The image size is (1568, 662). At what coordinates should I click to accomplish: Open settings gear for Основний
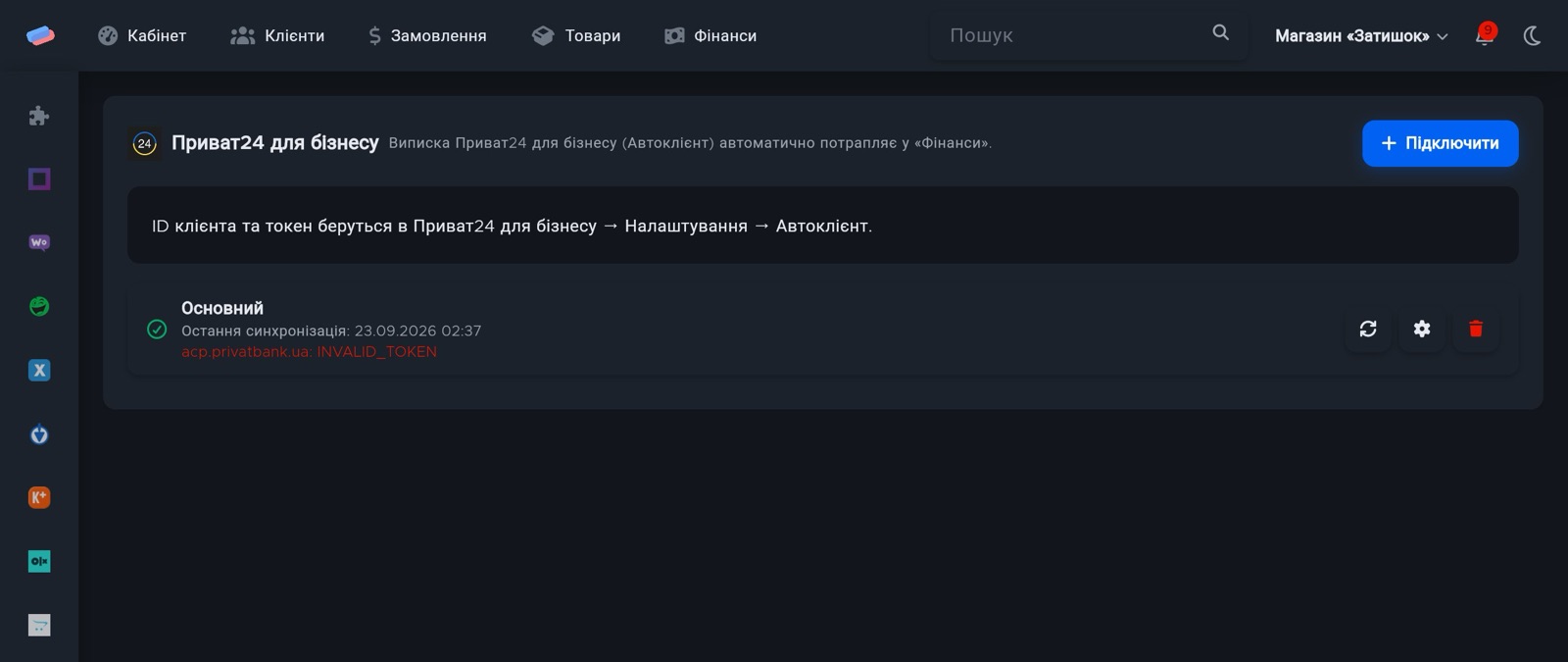1422,329
